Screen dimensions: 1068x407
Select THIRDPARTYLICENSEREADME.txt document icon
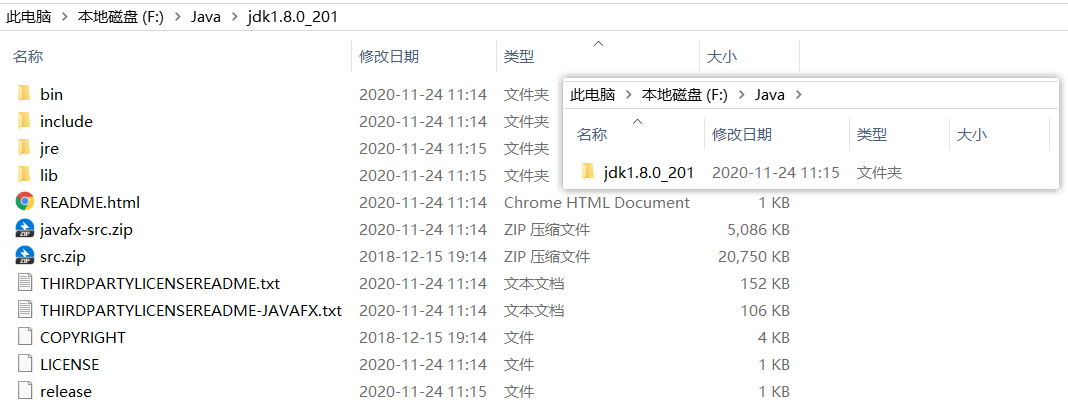[x=25, y=283]
